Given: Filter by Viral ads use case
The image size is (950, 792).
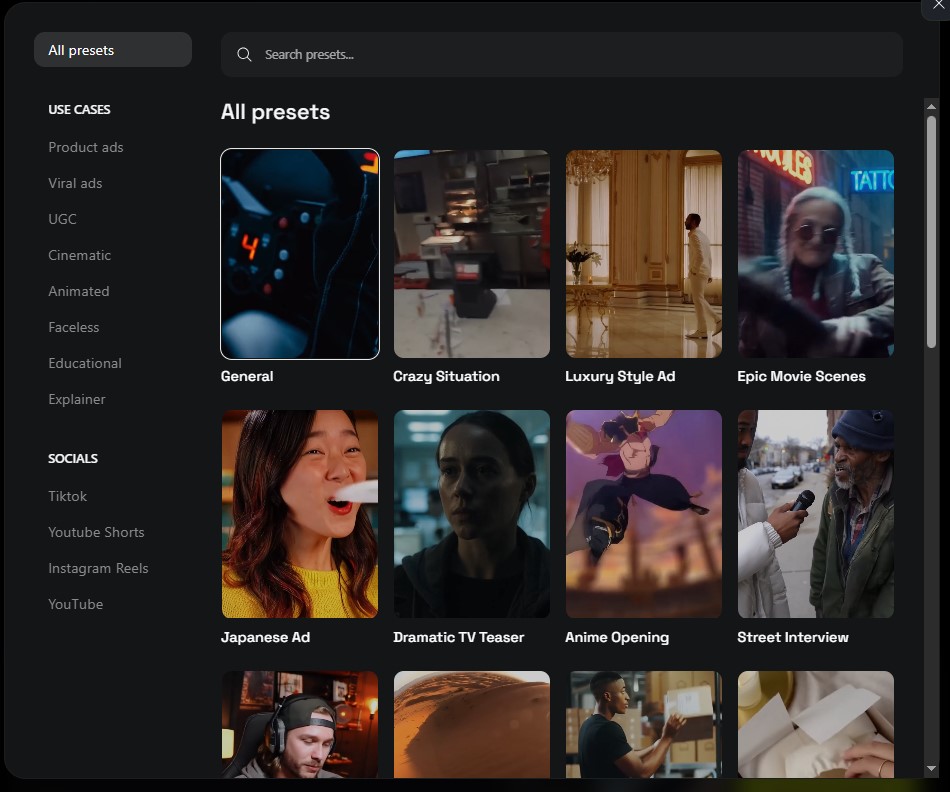Looking at the screenshot, I should coord(75,183).
